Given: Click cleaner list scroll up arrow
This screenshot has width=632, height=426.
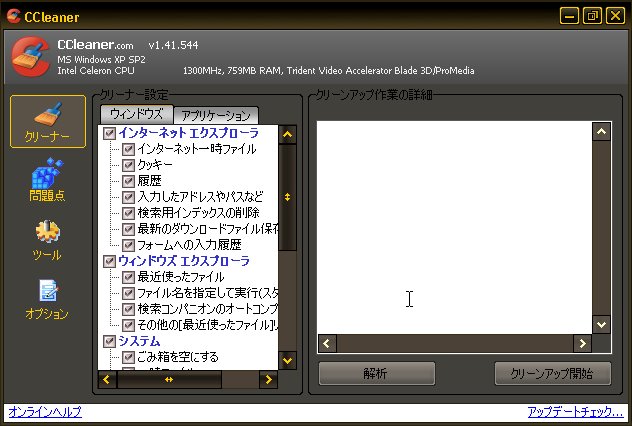Looking at the screenshot, I should [287, 135].
